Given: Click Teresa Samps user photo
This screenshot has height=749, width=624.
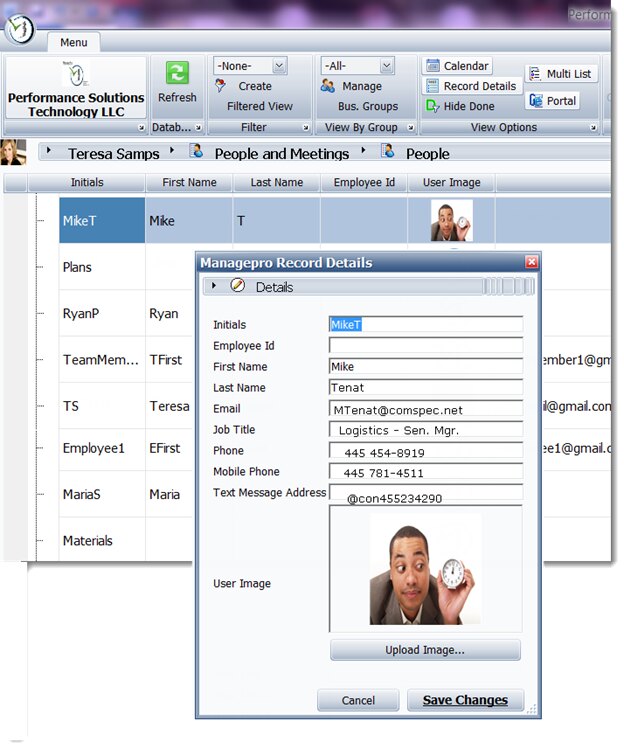Looking at the screenshot, I should pos(13,152).
